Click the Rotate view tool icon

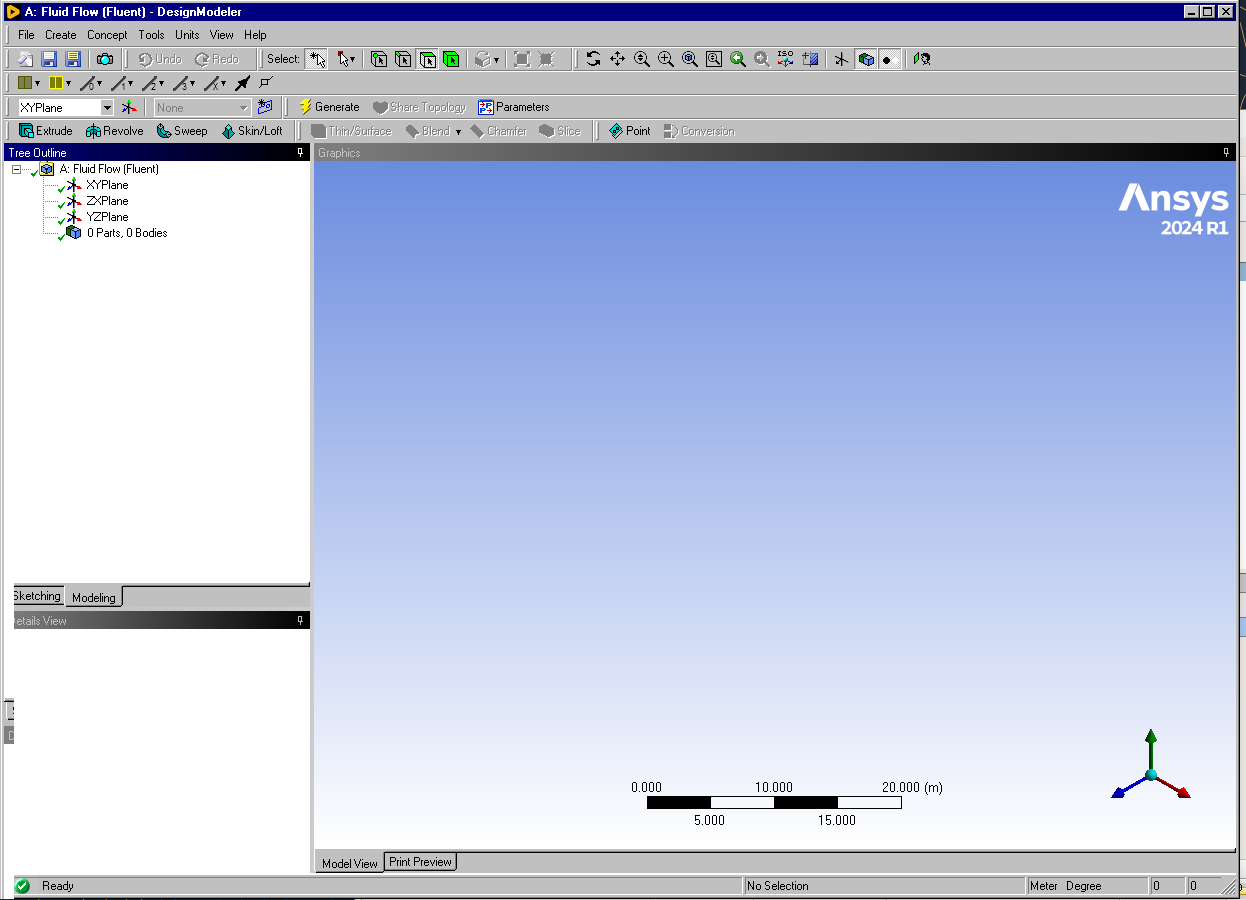pyautogui.click(x=593, y=59)
